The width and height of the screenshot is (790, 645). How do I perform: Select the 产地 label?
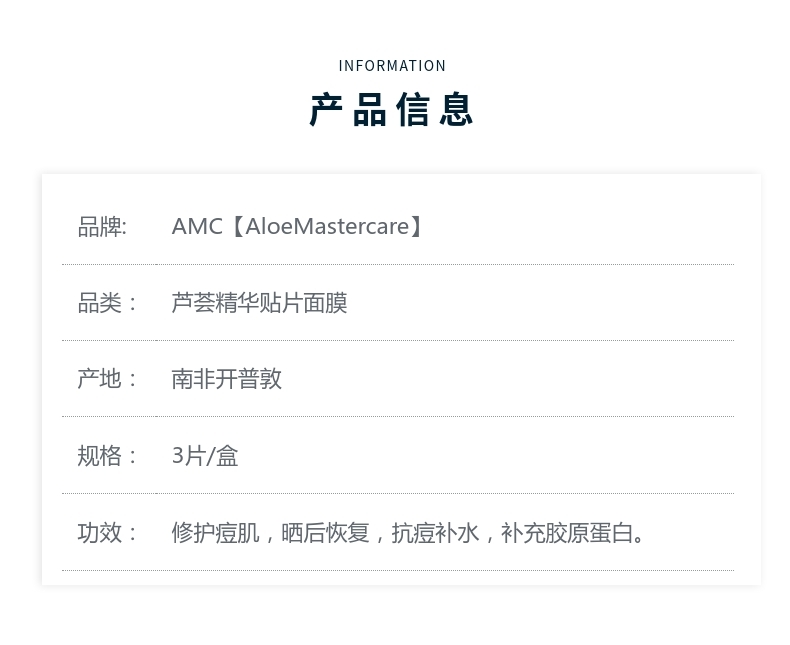[102, 379]
